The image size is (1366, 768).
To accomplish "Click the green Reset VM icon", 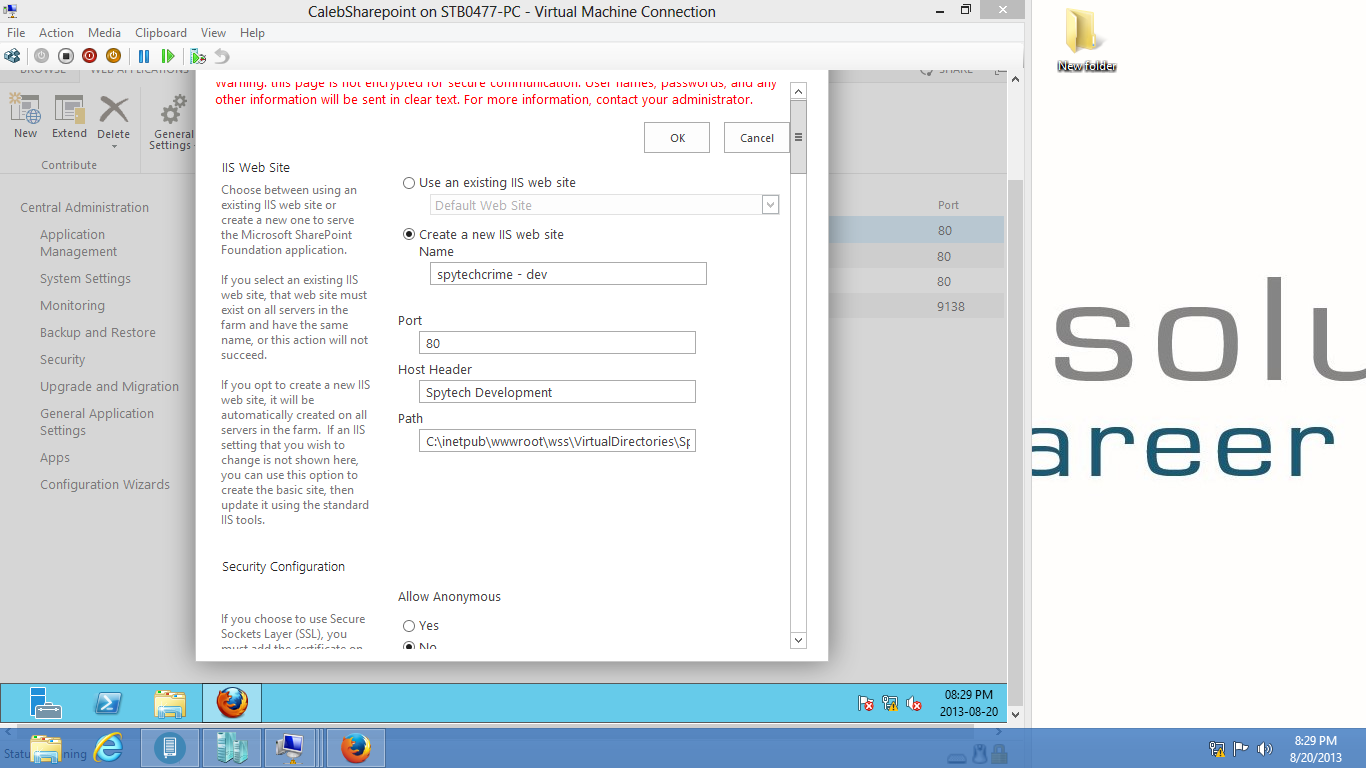I will tap(168, 56).
